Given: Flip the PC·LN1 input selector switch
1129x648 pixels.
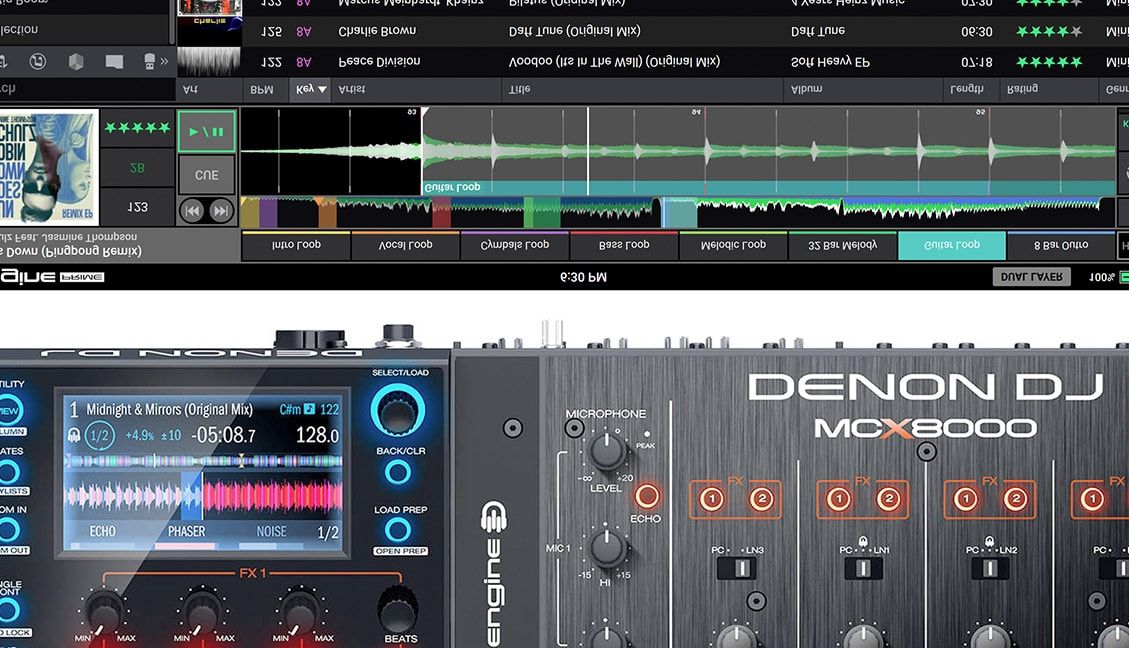Looking at the screenshot, I should coord(863,568).
